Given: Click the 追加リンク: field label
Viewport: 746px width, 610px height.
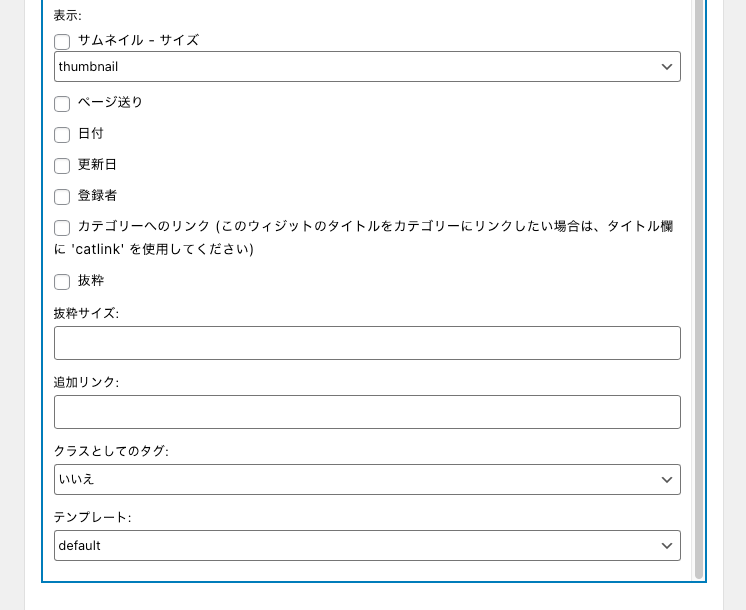Looking at the screenshot, I should [86, 383].
